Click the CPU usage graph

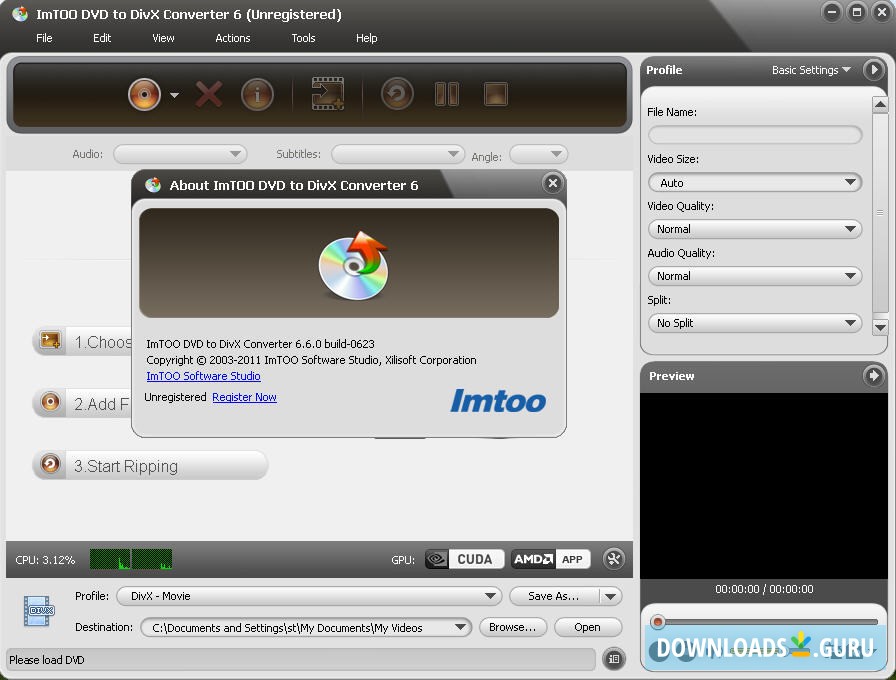point(131,559)
